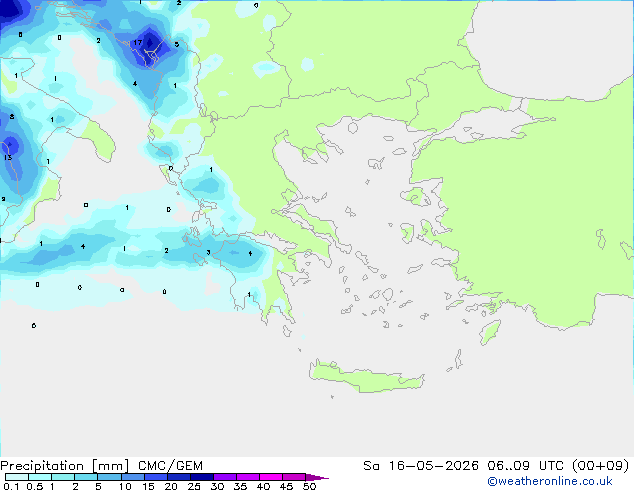Click the legend label '25'

(194, 486)
